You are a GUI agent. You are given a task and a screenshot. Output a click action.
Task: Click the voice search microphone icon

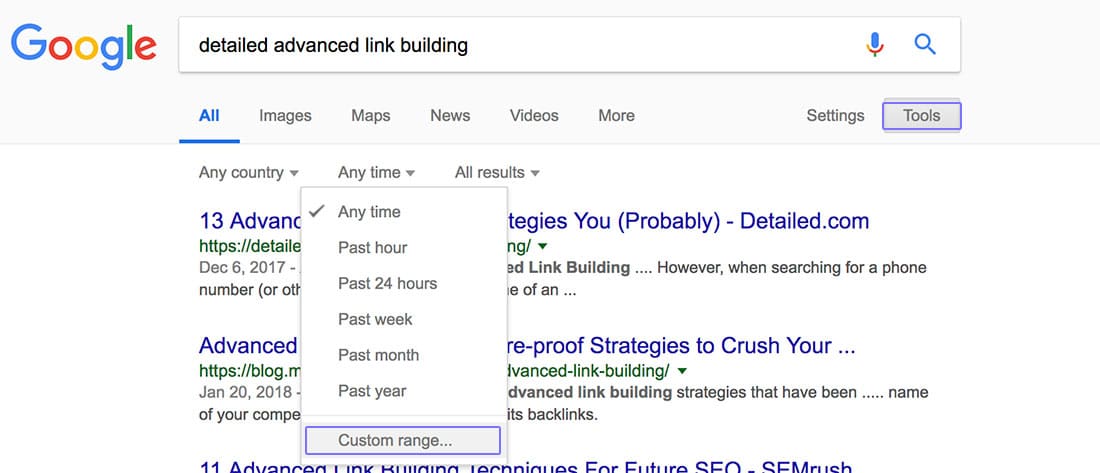[874, 45]
